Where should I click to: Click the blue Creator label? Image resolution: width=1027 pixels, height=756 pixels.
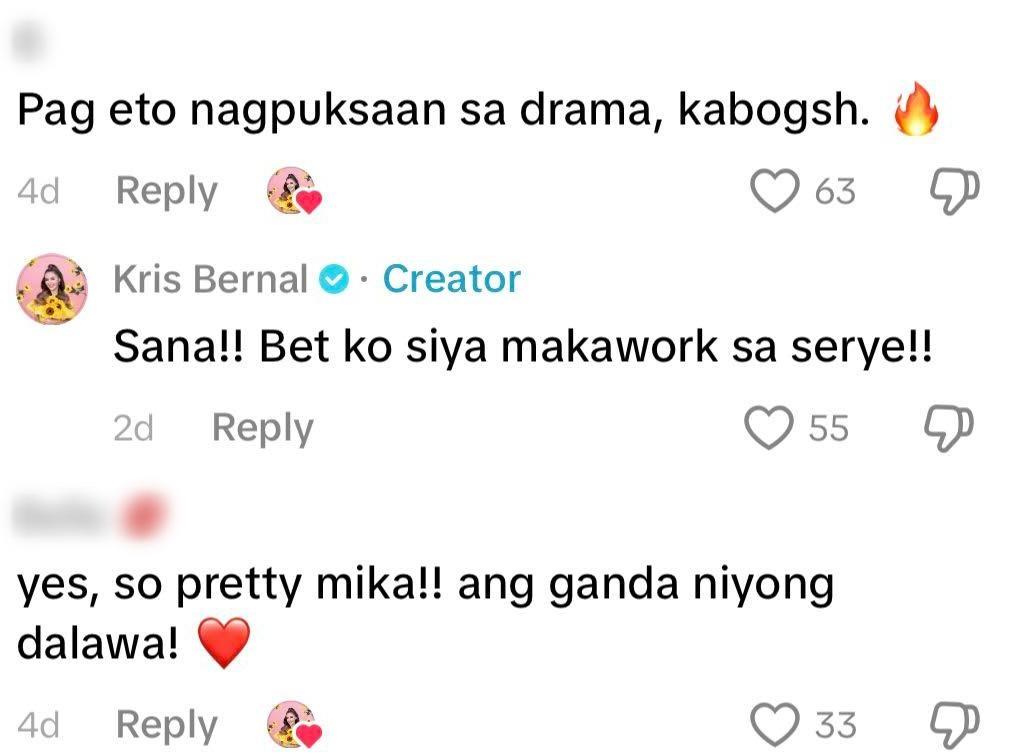tap(451, 280)
